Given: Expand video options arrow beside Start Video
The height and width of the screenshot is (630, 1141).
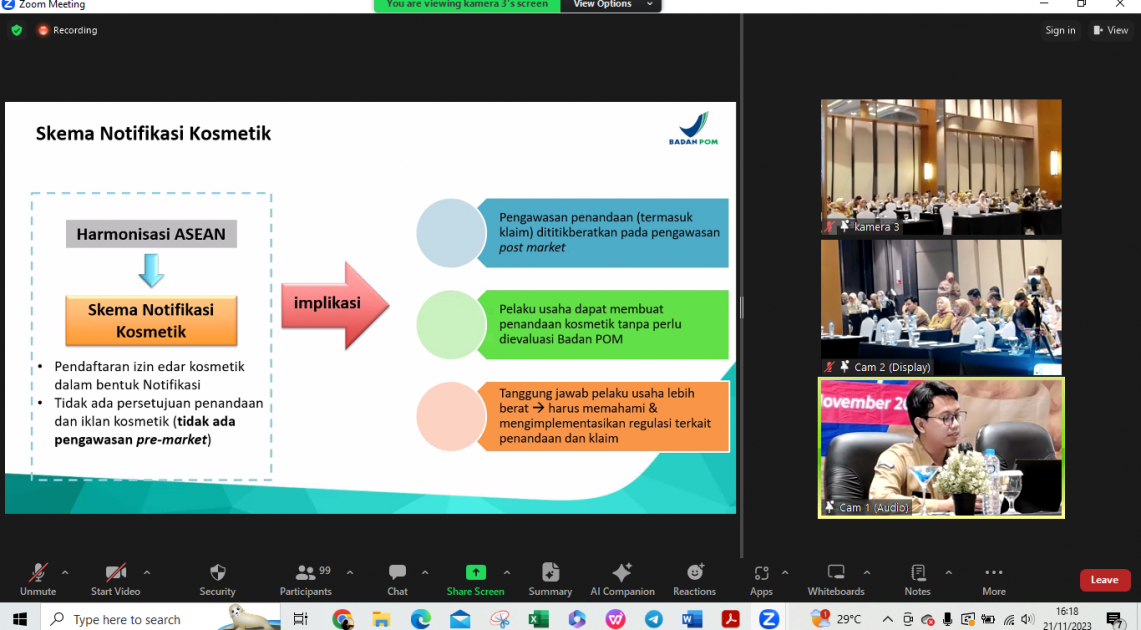Looking at the screenshot, I should (147, 573).
